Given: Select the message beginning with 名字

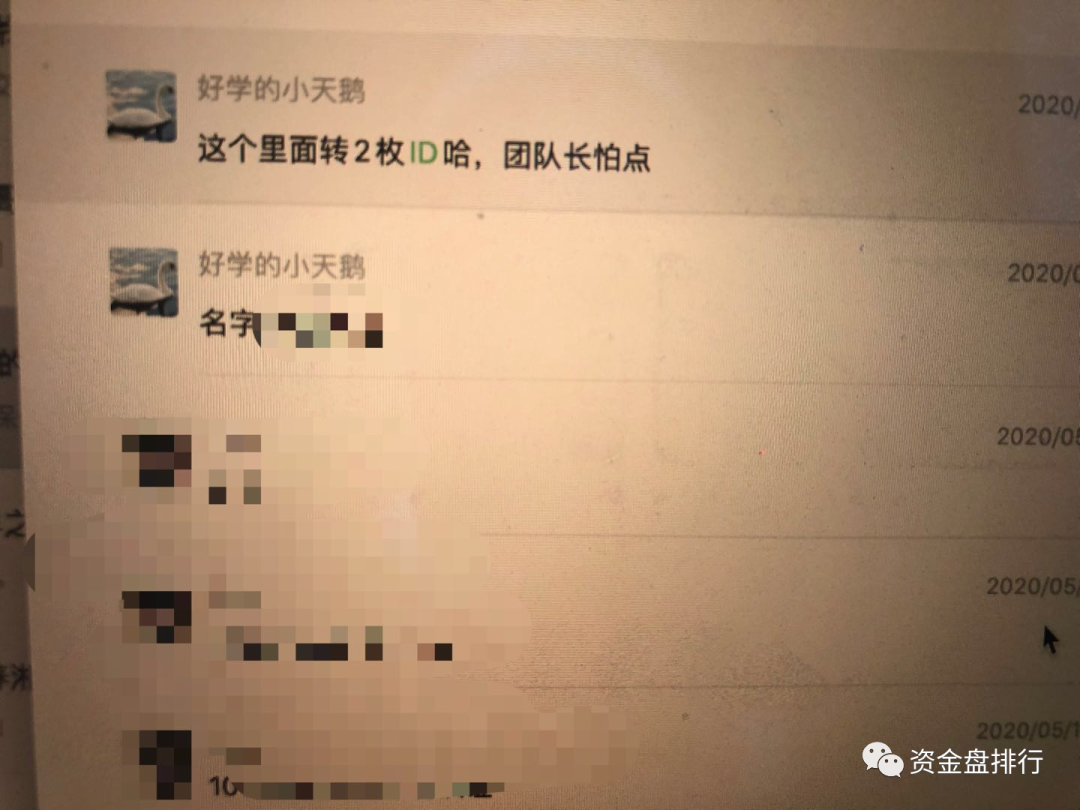Looking at the screenshot, I should pos(291,325).
